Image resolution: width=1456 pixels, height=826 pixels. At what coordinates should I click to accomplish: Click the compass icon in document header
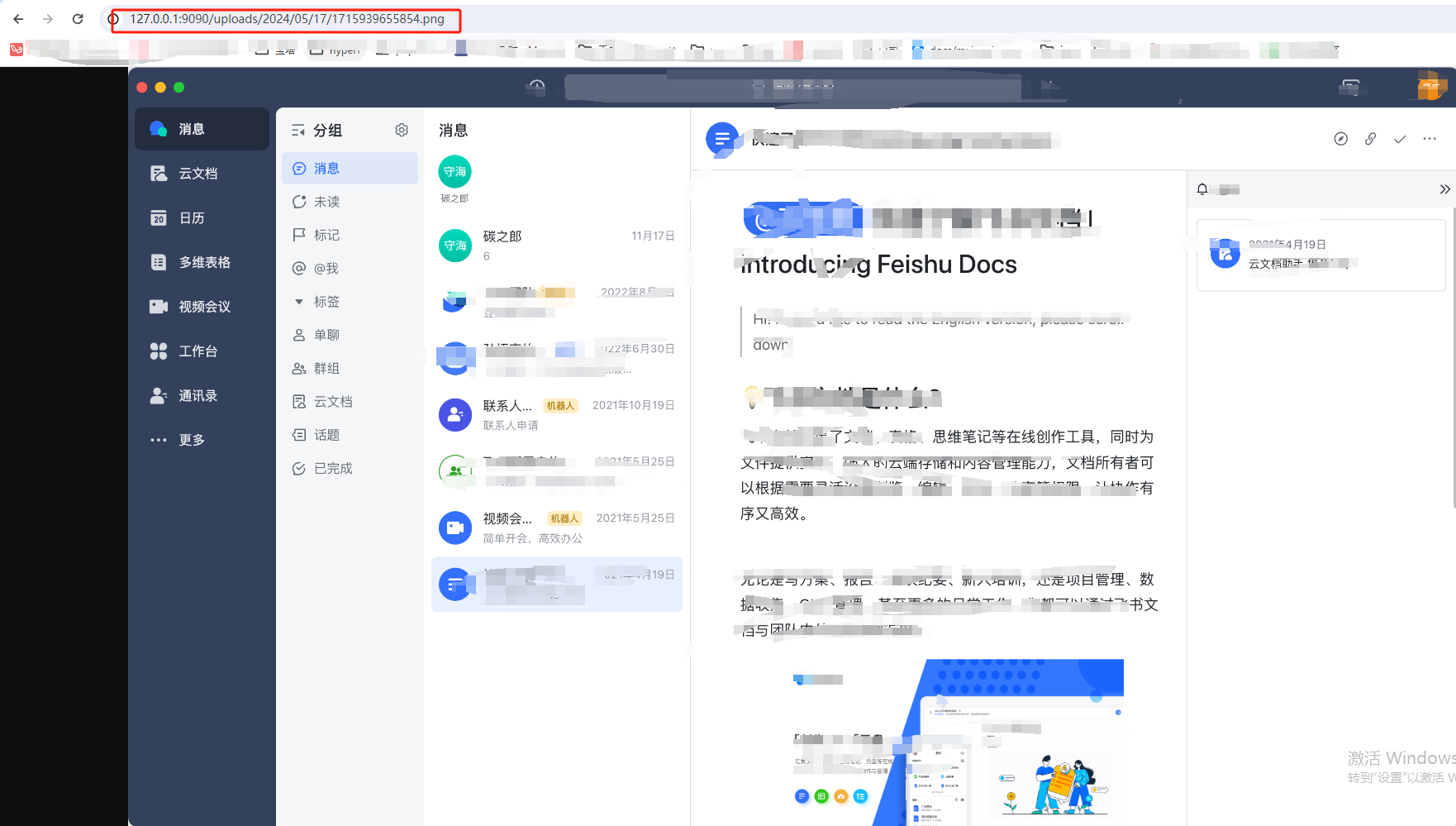pos(1341,139)
